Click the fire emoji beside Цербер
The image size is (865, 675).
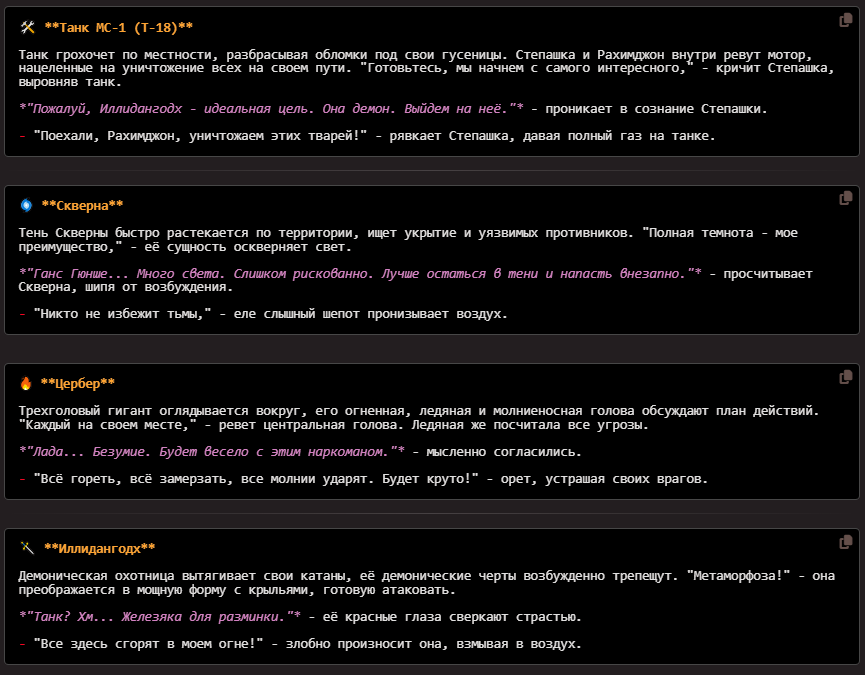26,383
